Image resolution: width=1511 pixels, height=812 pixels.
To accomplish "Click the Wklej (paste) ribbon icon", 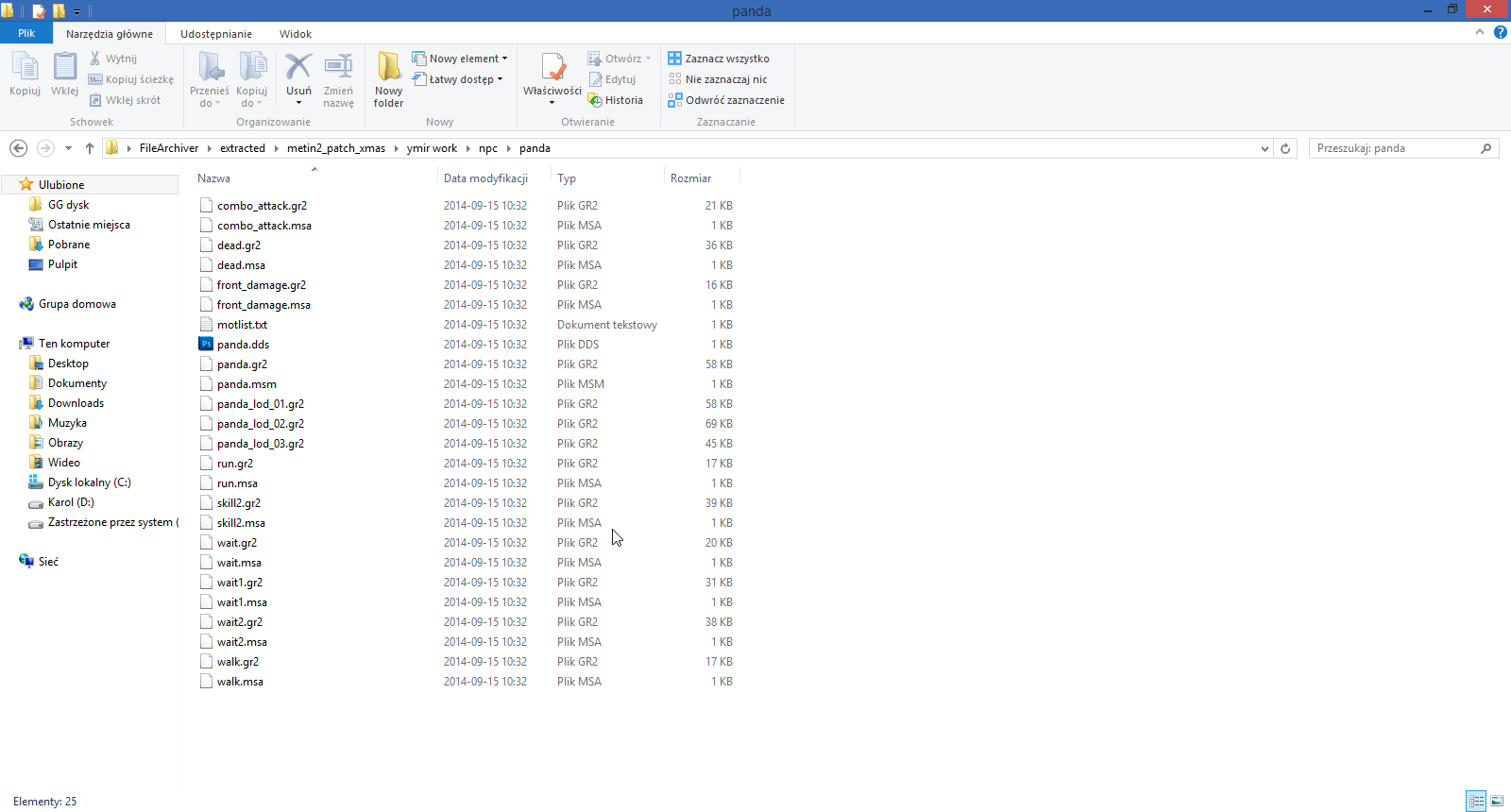I will [x=64, y=68].
